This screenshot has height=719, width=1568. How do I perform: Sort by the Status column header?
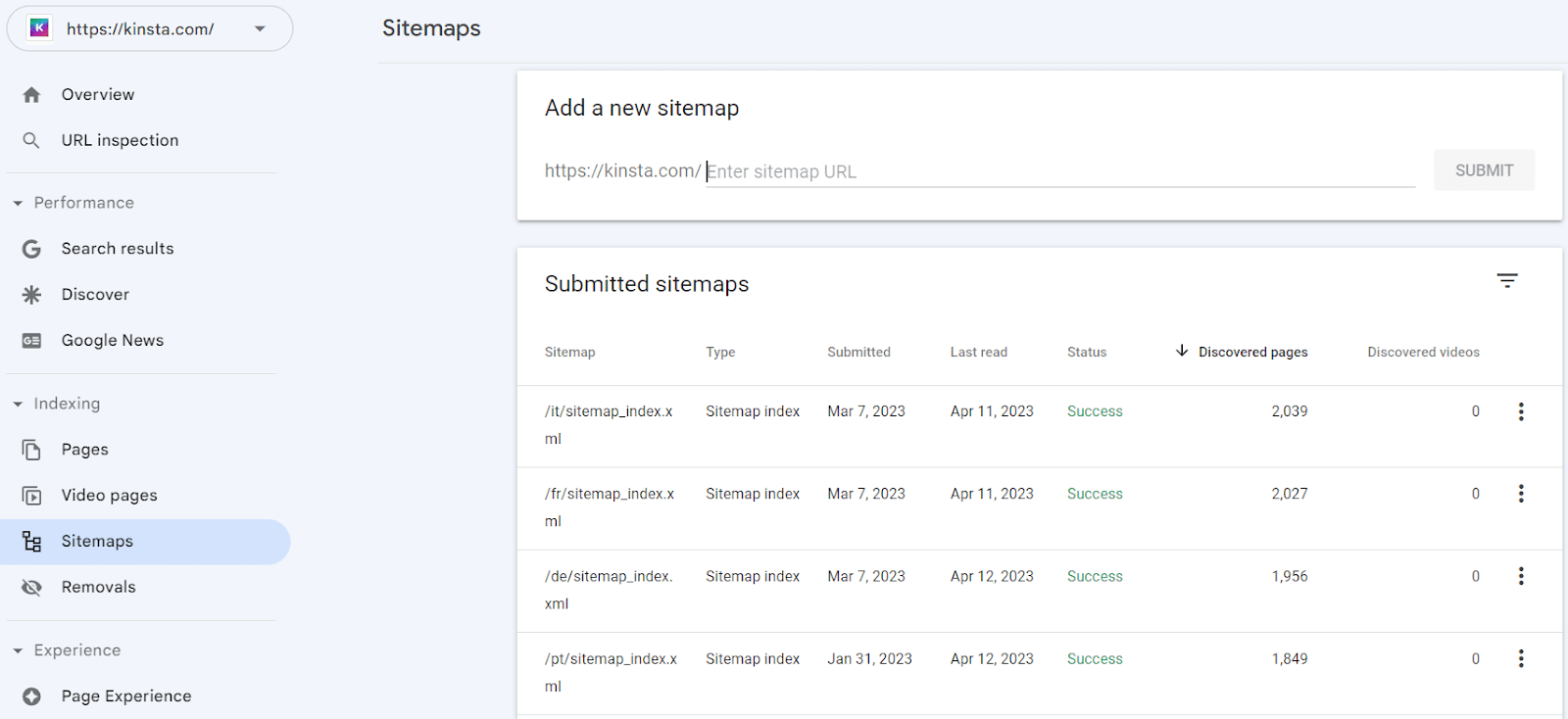click(x=1087, y=352)
